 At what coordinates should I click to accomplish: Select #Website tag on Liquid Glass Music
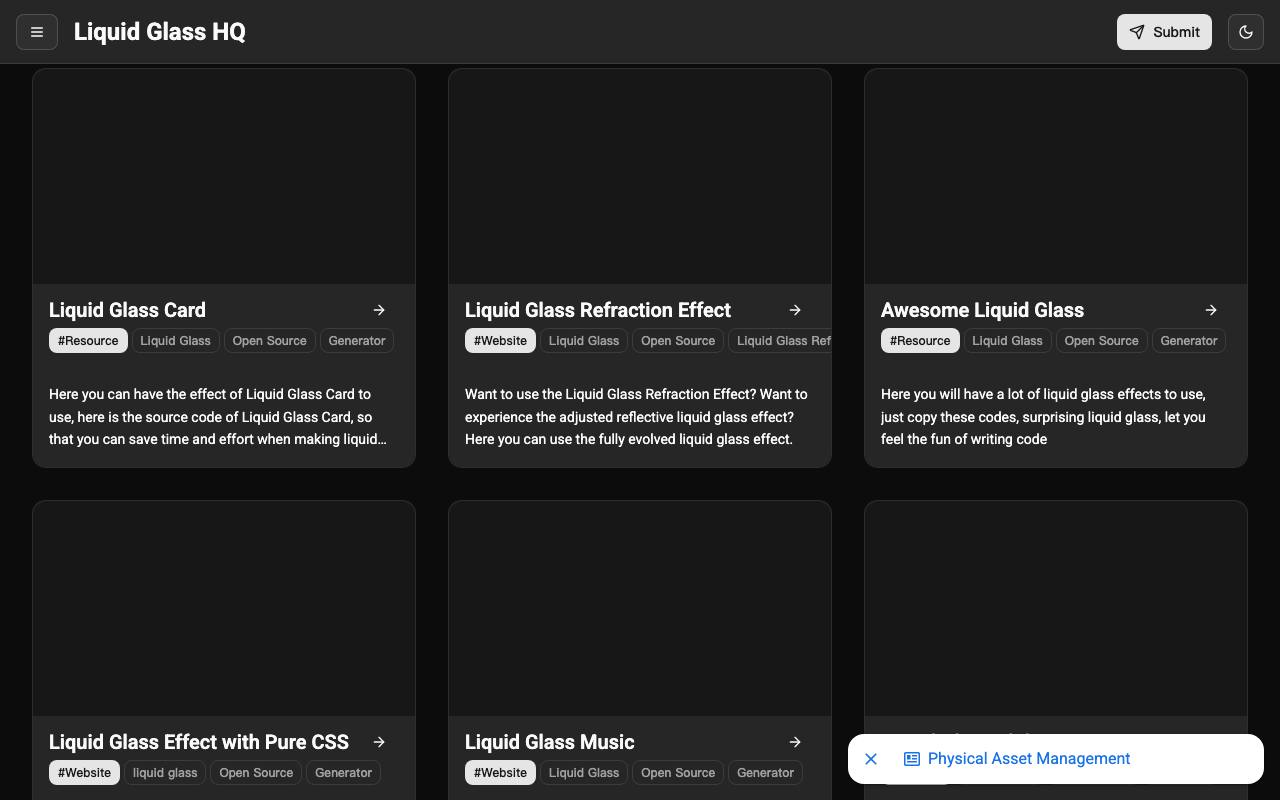click(x=500, y=773)
